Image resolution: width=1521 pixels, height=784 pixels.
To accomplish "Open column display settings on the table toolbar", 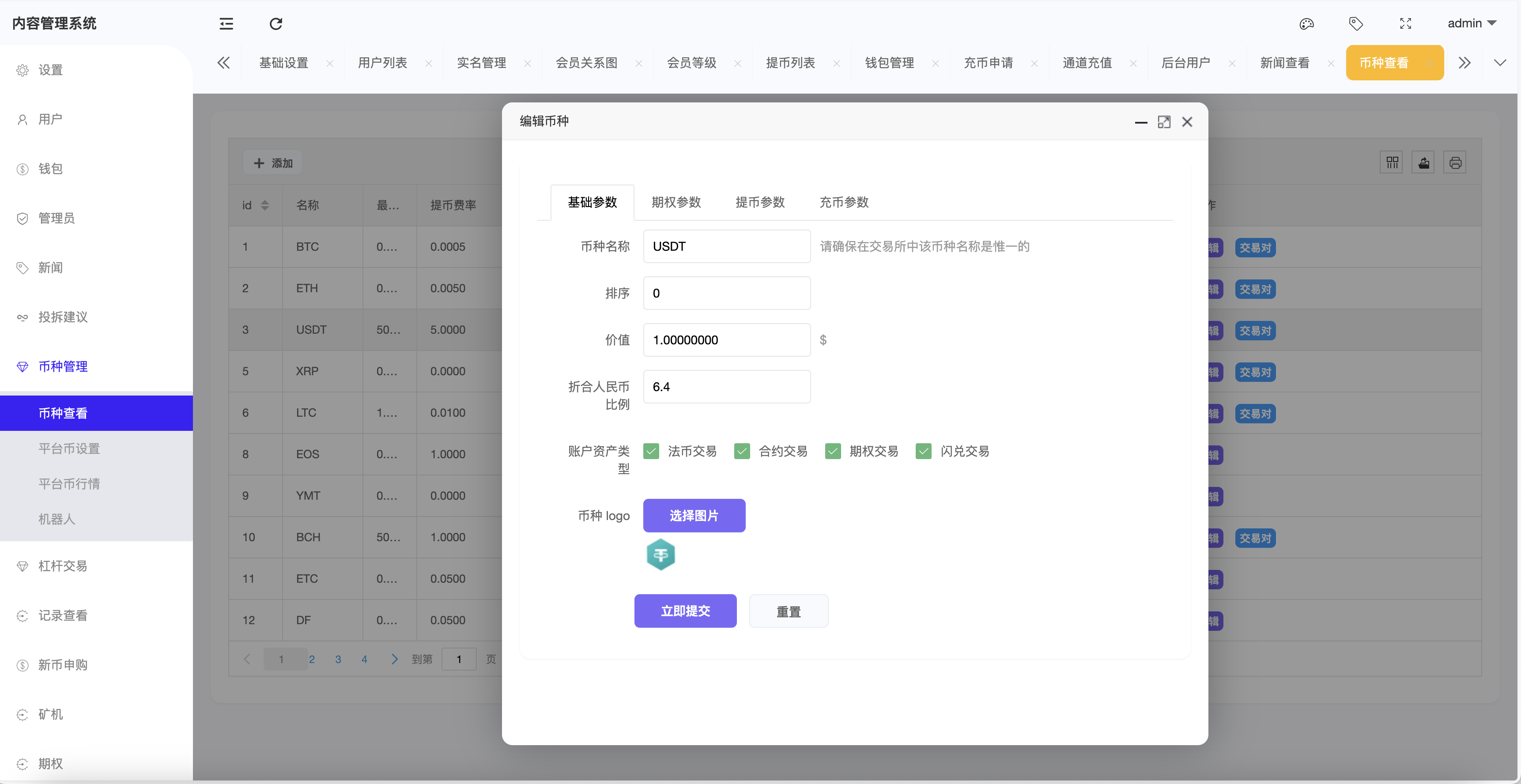I will (1392, 162).
